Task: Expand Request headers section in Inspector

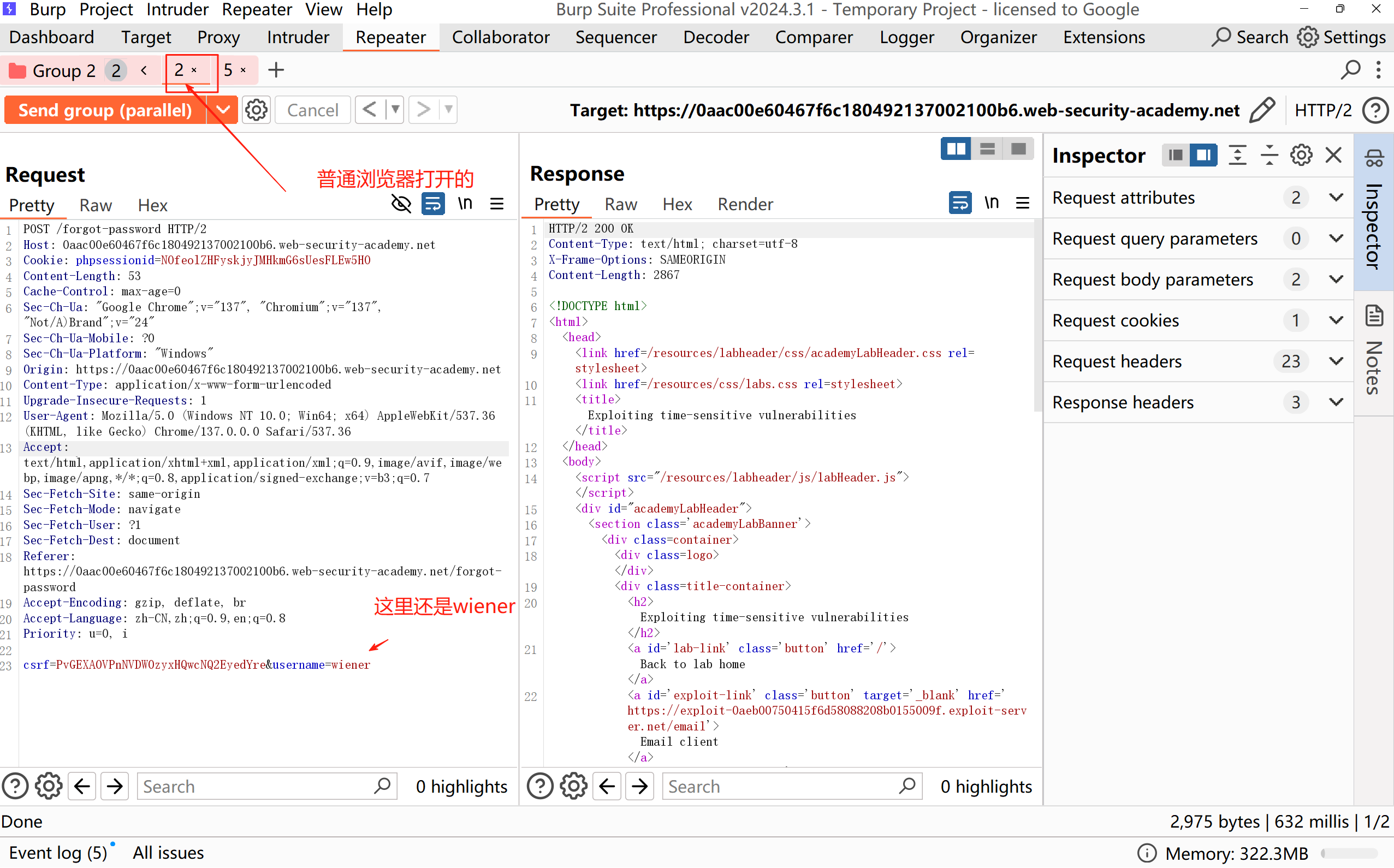Action: click(1336, 361)
